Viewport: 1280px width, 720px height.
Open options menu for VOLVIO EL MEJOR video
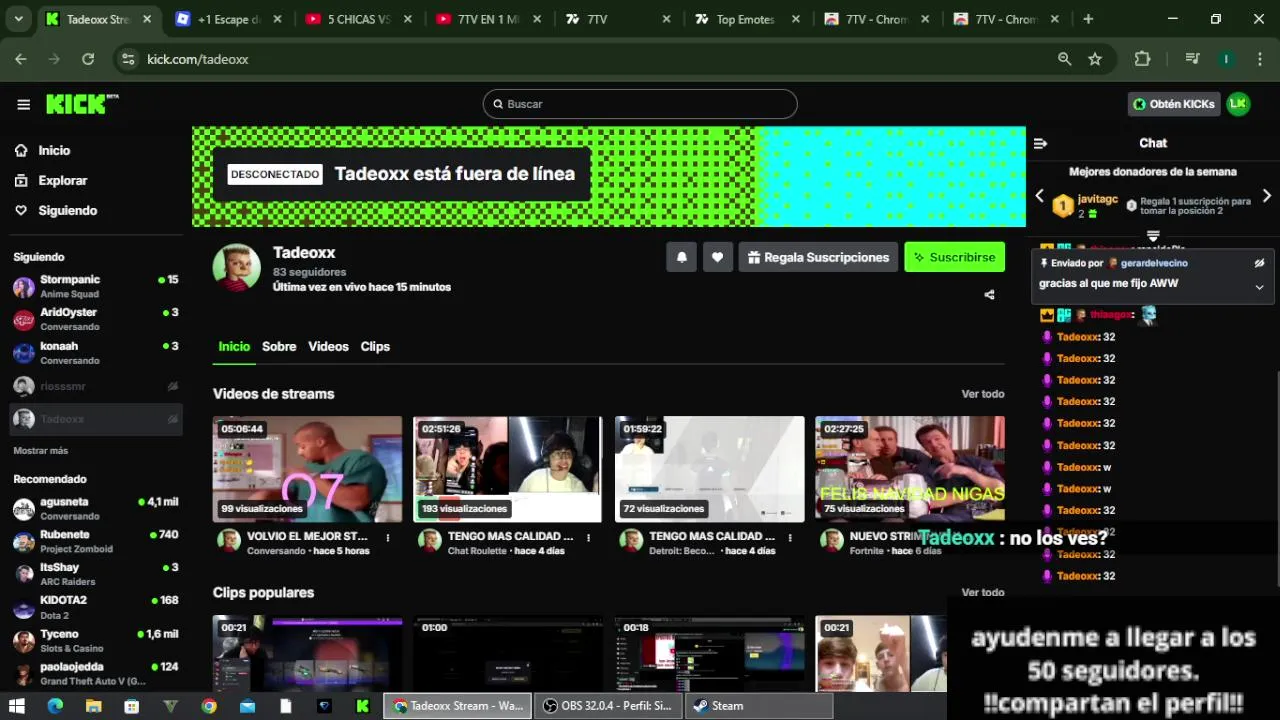[388, 538]
